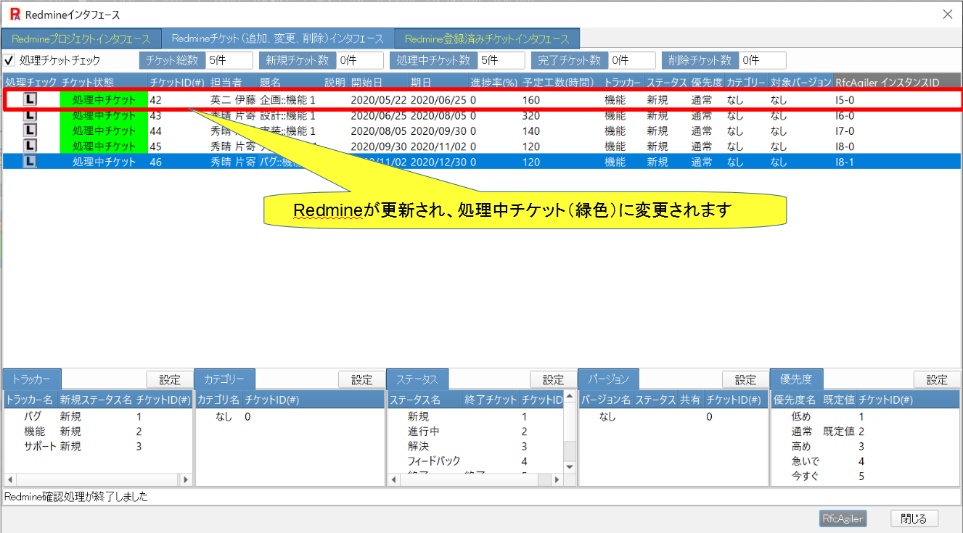Select なし row in バージョン list

tap(673, 416)
